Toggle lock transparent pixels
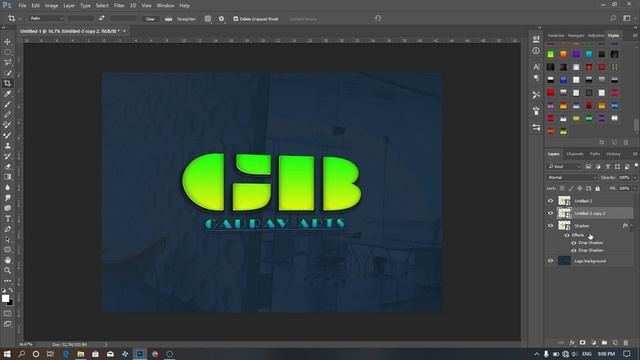Image resolution: width=640 pixels, height=360 pixels. coord(562,189)
